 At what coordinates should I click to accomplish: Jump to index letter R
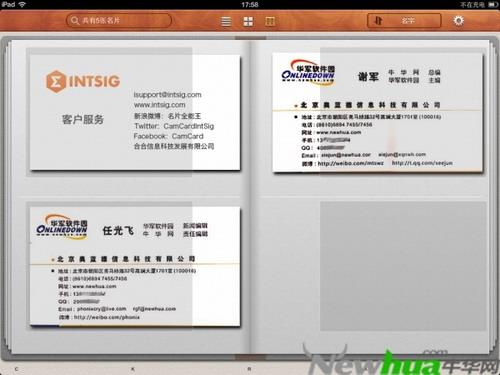click(249, 369)
